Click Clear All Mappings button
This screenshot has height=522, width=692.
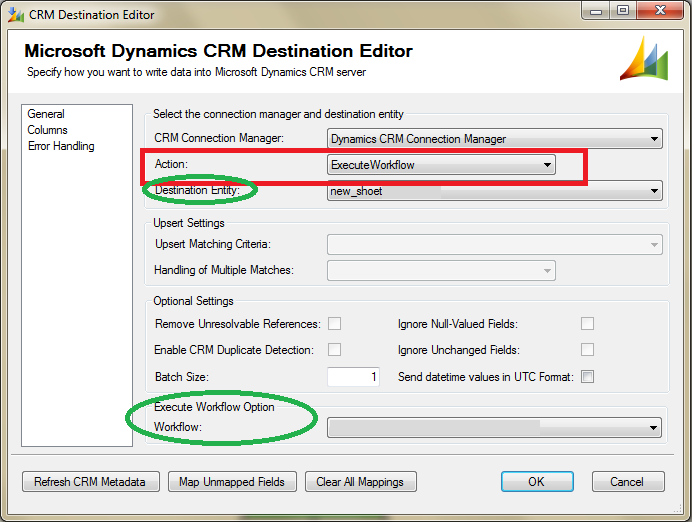point(361,481)
